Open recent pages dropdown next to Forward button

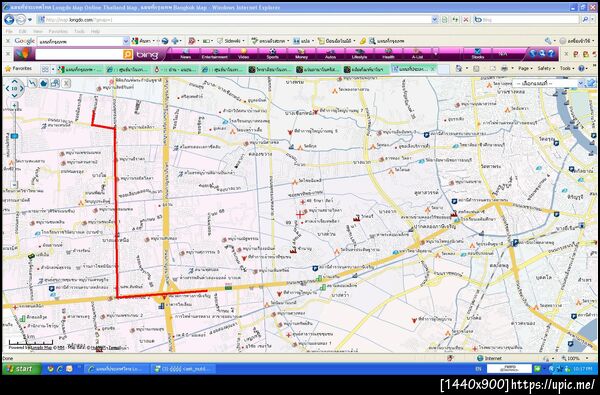tap(30, 20)
